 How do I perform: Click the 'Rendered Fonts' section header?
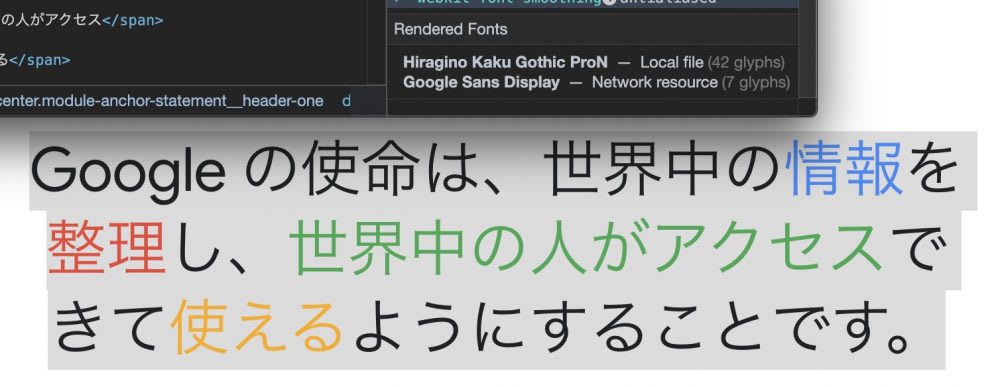click(x=450, y=29)
